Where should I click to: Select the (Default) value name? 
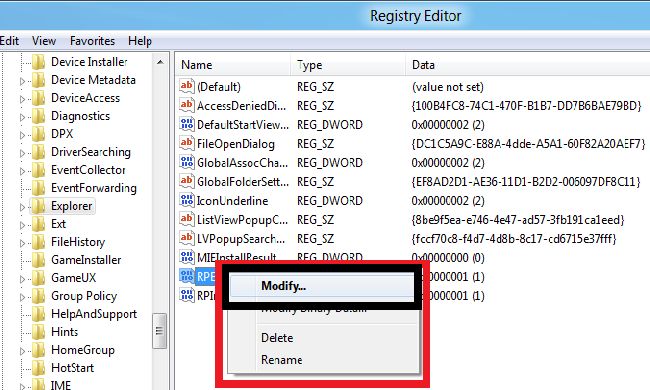[x=219, y=87]
